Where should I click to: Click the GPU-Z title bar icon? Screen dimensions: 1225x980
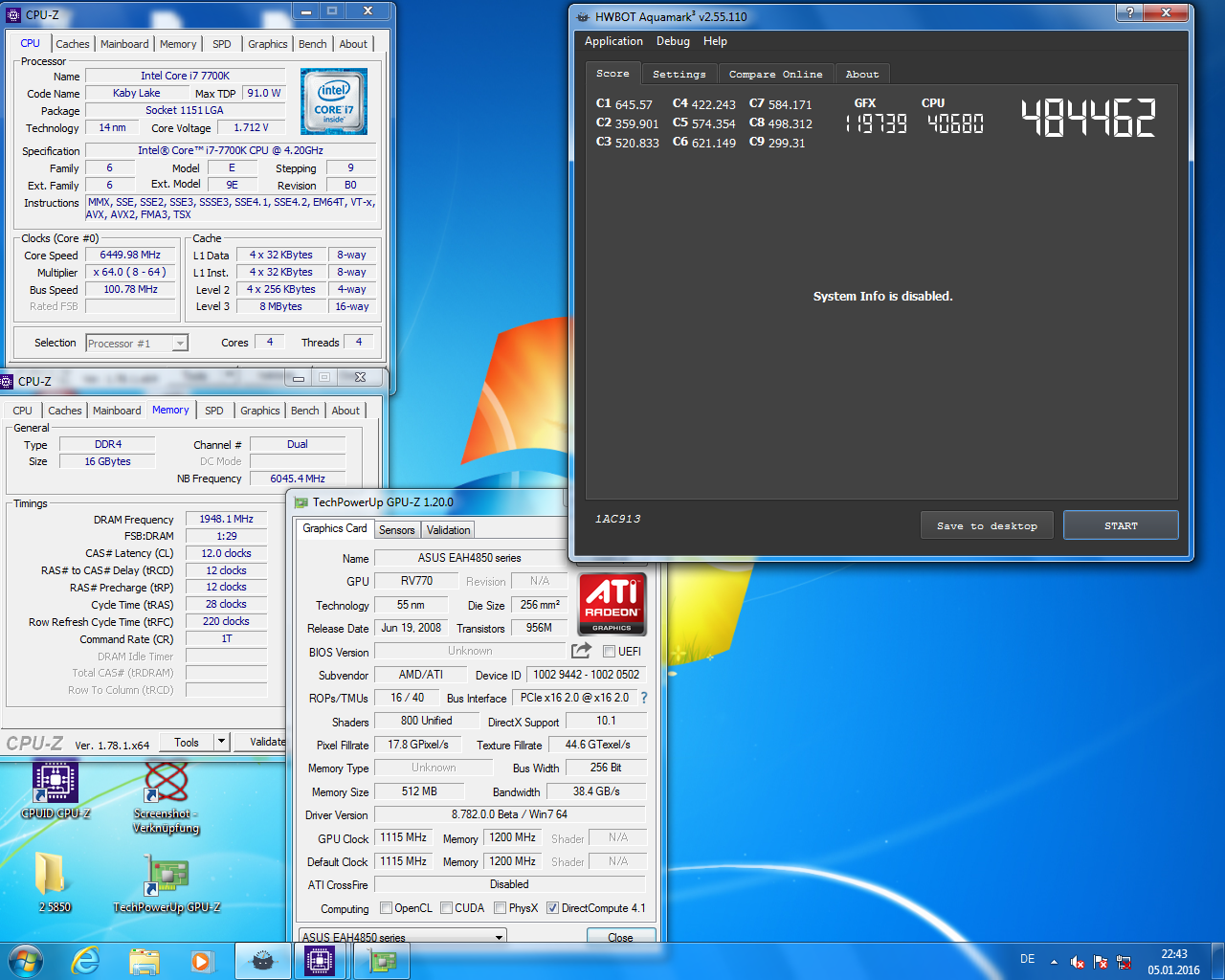pos(301,501)
